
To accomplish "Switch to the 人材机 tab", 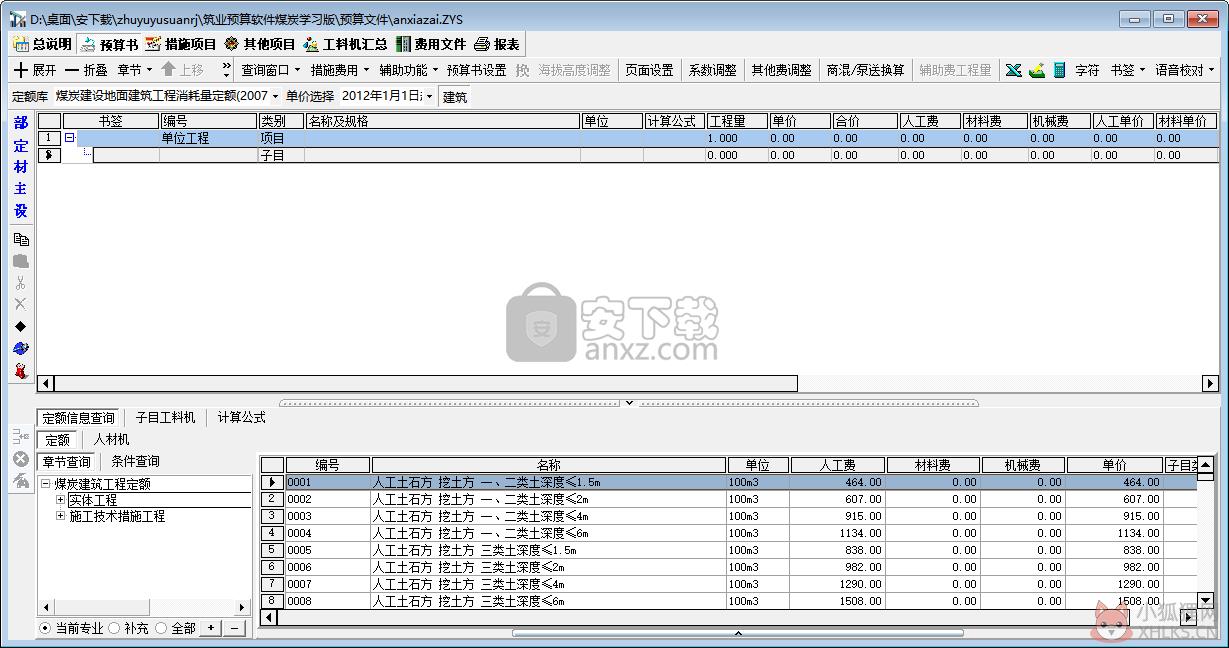I will pyautogui.click(x=111, y=439).
